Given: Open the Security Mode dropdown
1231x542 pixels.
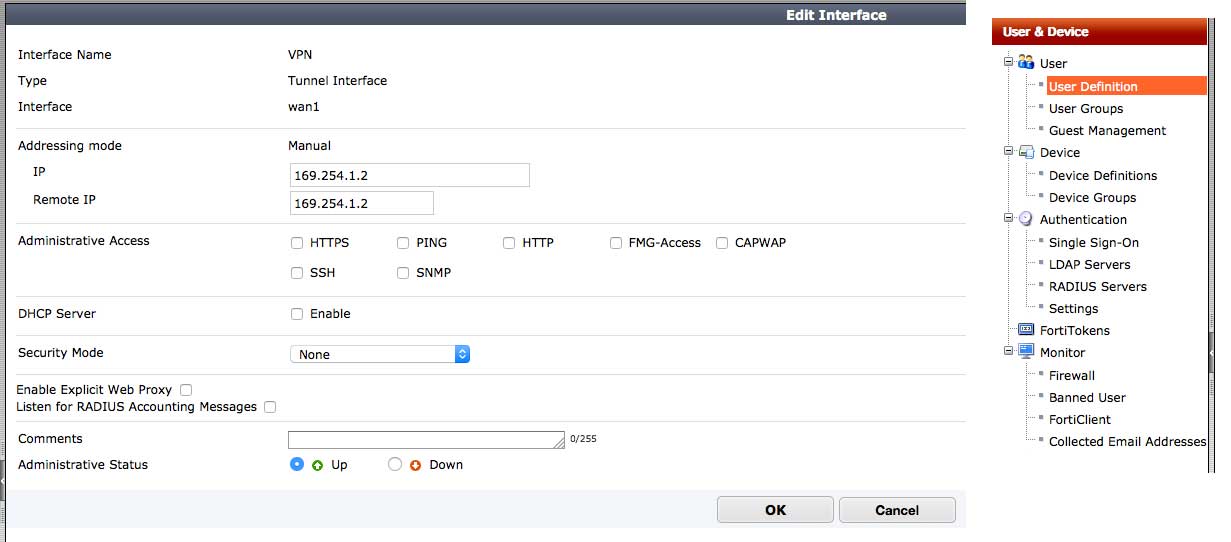Looking at the screenshot, I should click(380, 354).
